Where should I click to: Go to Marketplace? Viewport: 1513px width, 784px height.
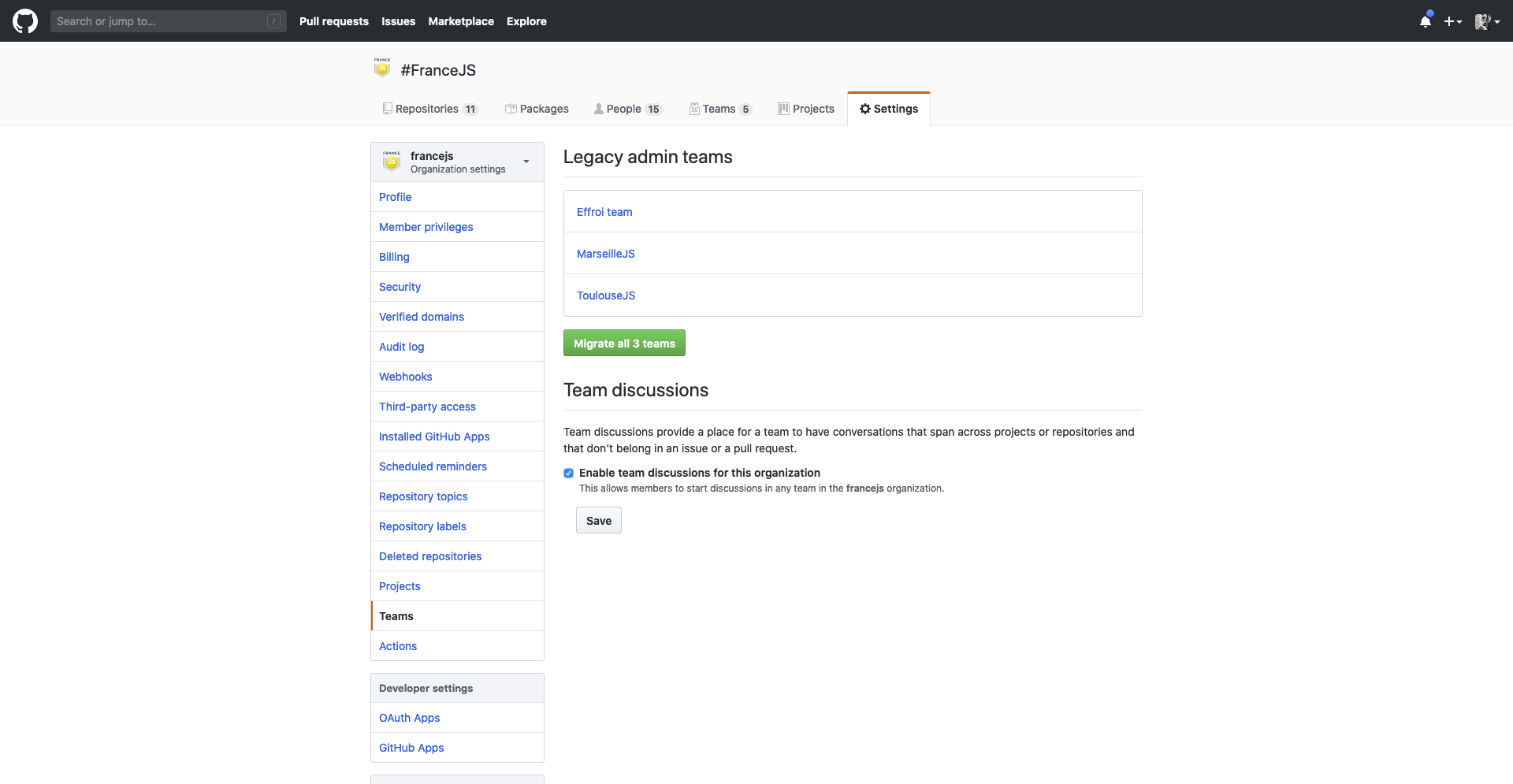[x=461, y=21]
